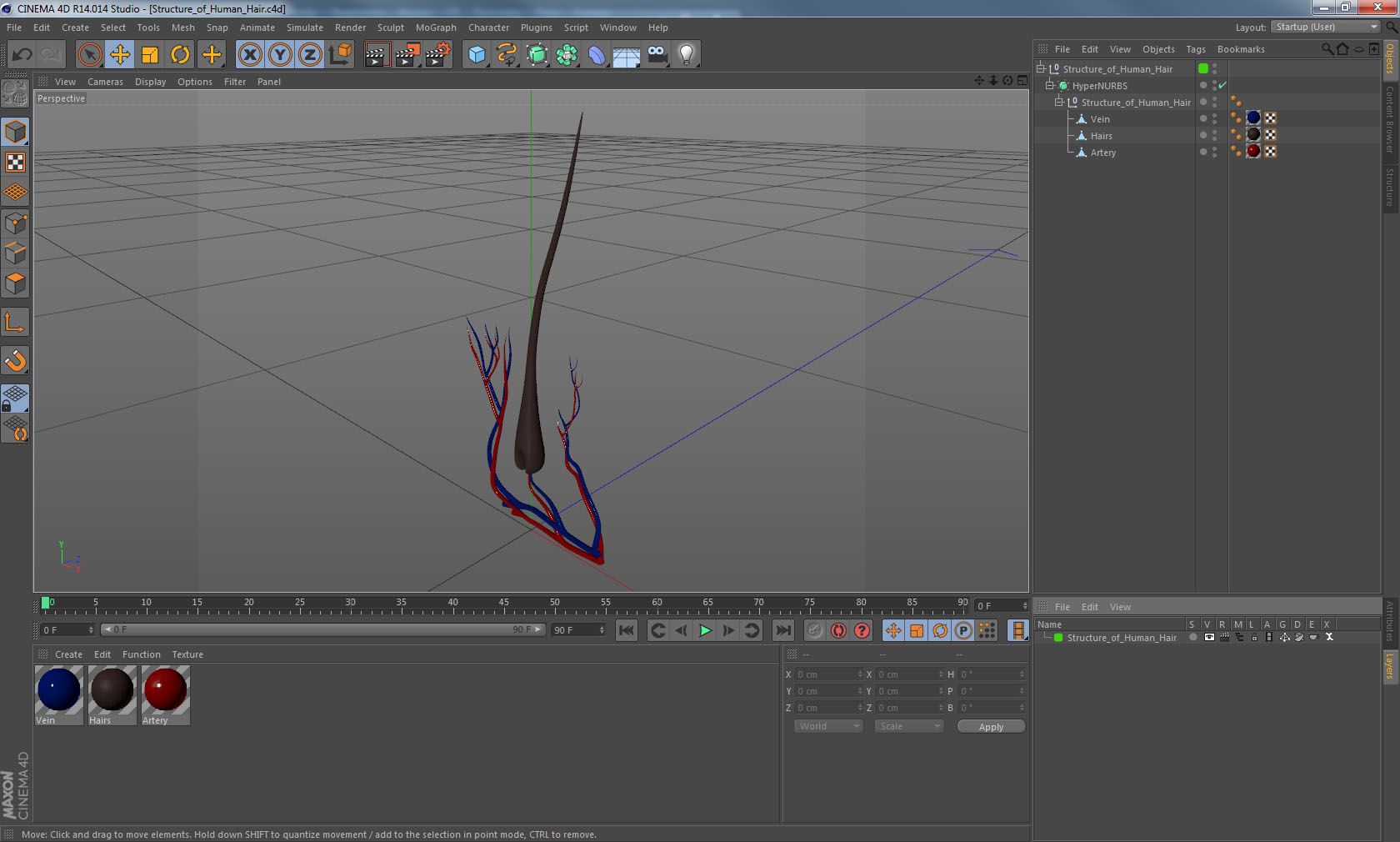This screenshot has height=842, width=1400.
Task: Select Points mode
Action: tap(15, 223)
